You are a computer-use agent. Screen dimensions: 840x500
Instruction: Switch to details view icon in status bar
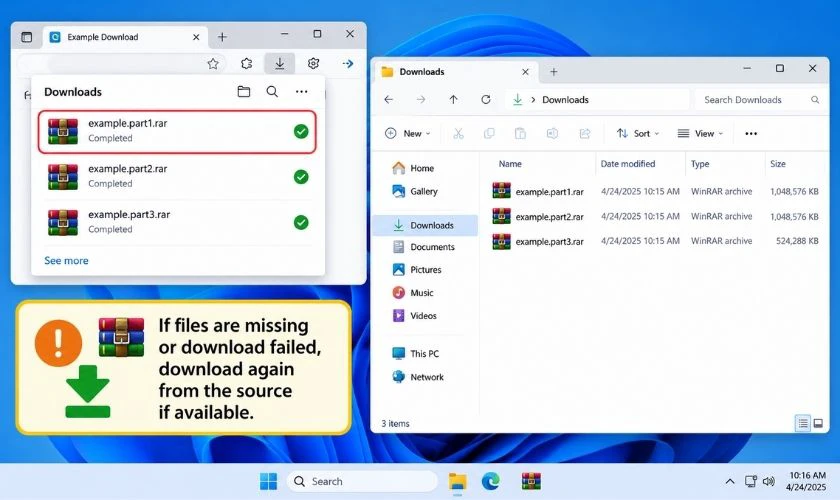coord(802,423)
